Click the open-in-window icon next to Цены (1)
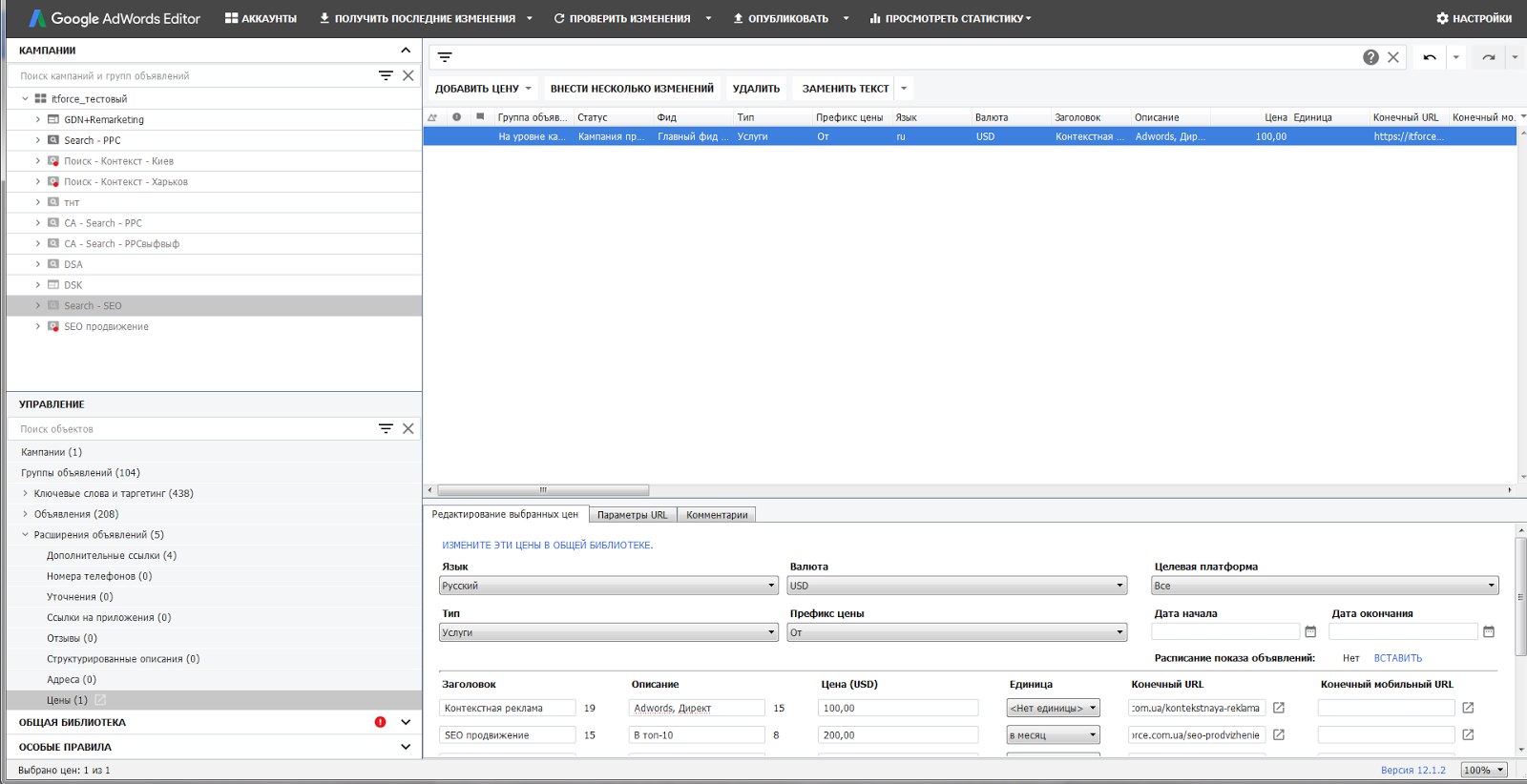This screenshot has height=784, width=1527. pyautogui.click(x=101, y=700)
